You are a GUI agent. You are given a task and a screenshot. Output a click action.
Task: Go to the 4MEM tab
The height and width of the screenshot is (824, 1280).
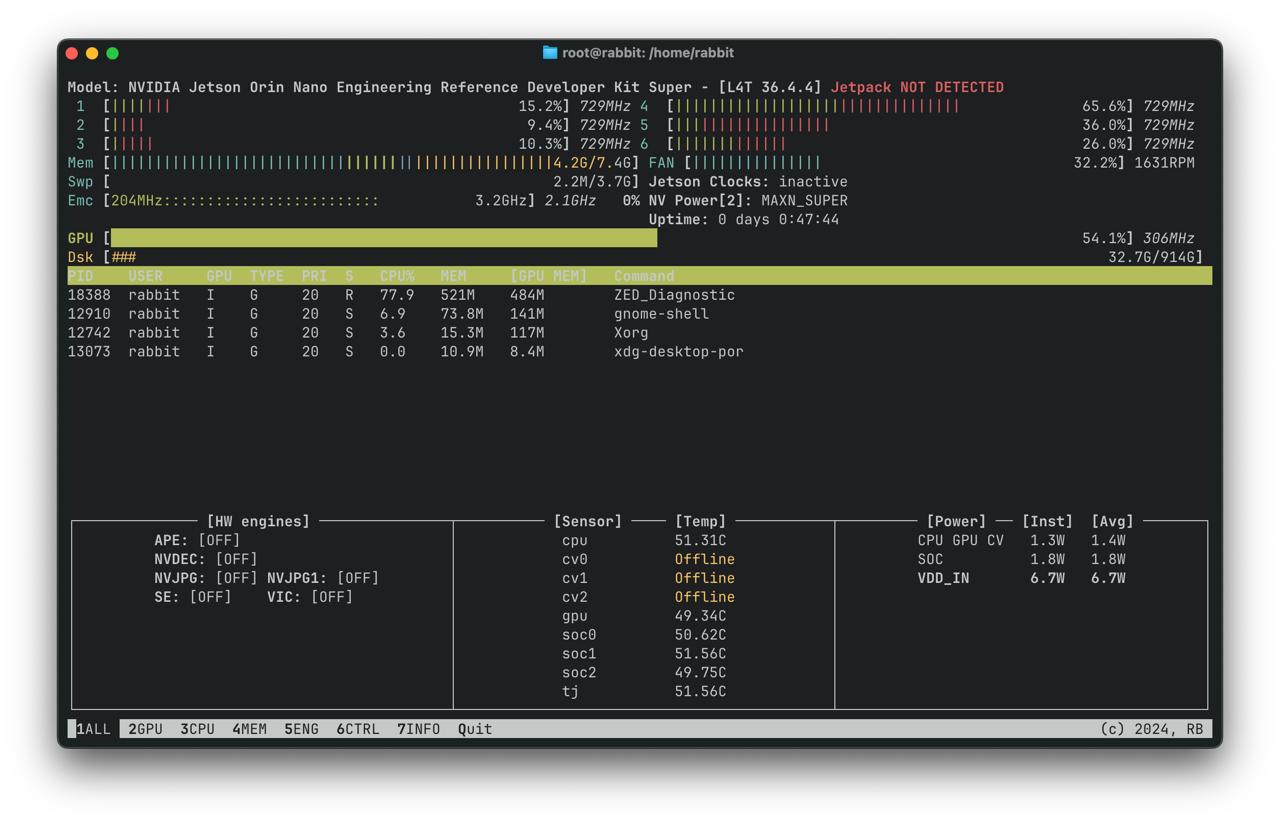point(249,729)
